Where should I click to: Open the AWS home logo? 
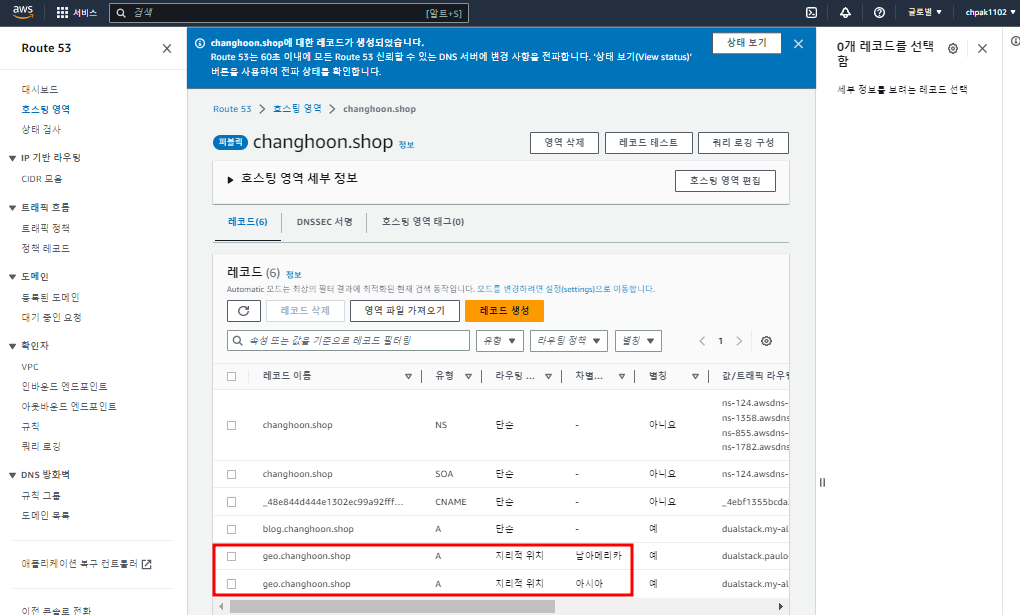pos(23,12)
